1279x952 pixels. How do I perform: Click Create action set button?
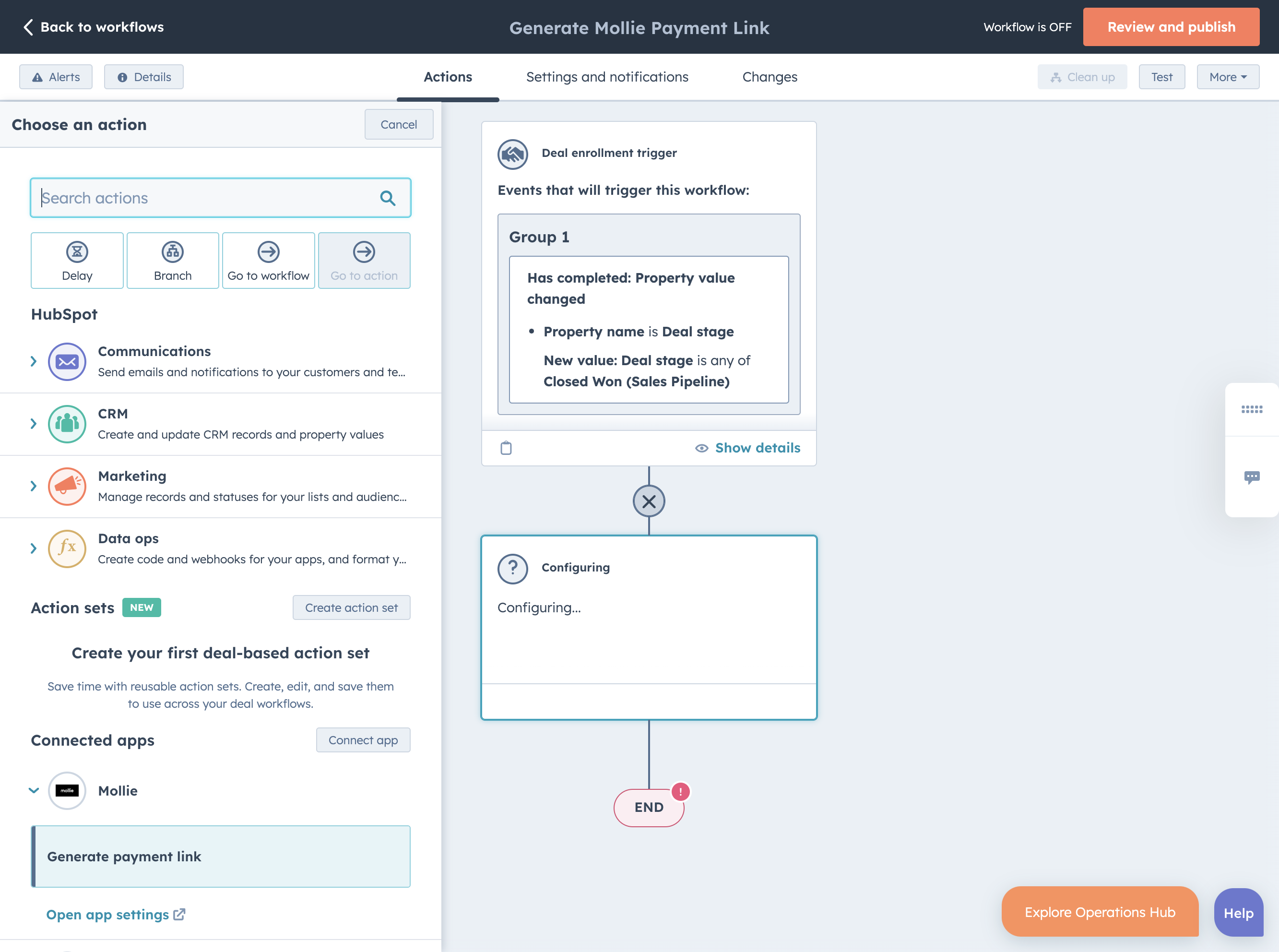coord(352,607)
